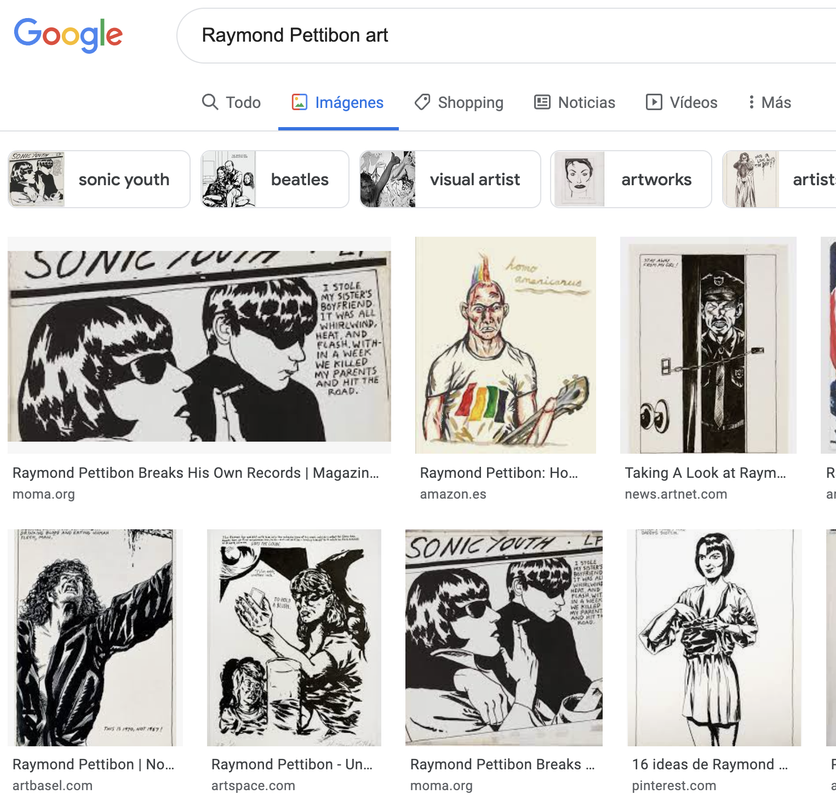
Task: Open the homo americanus punk drawing
Action: click(505, 345)
